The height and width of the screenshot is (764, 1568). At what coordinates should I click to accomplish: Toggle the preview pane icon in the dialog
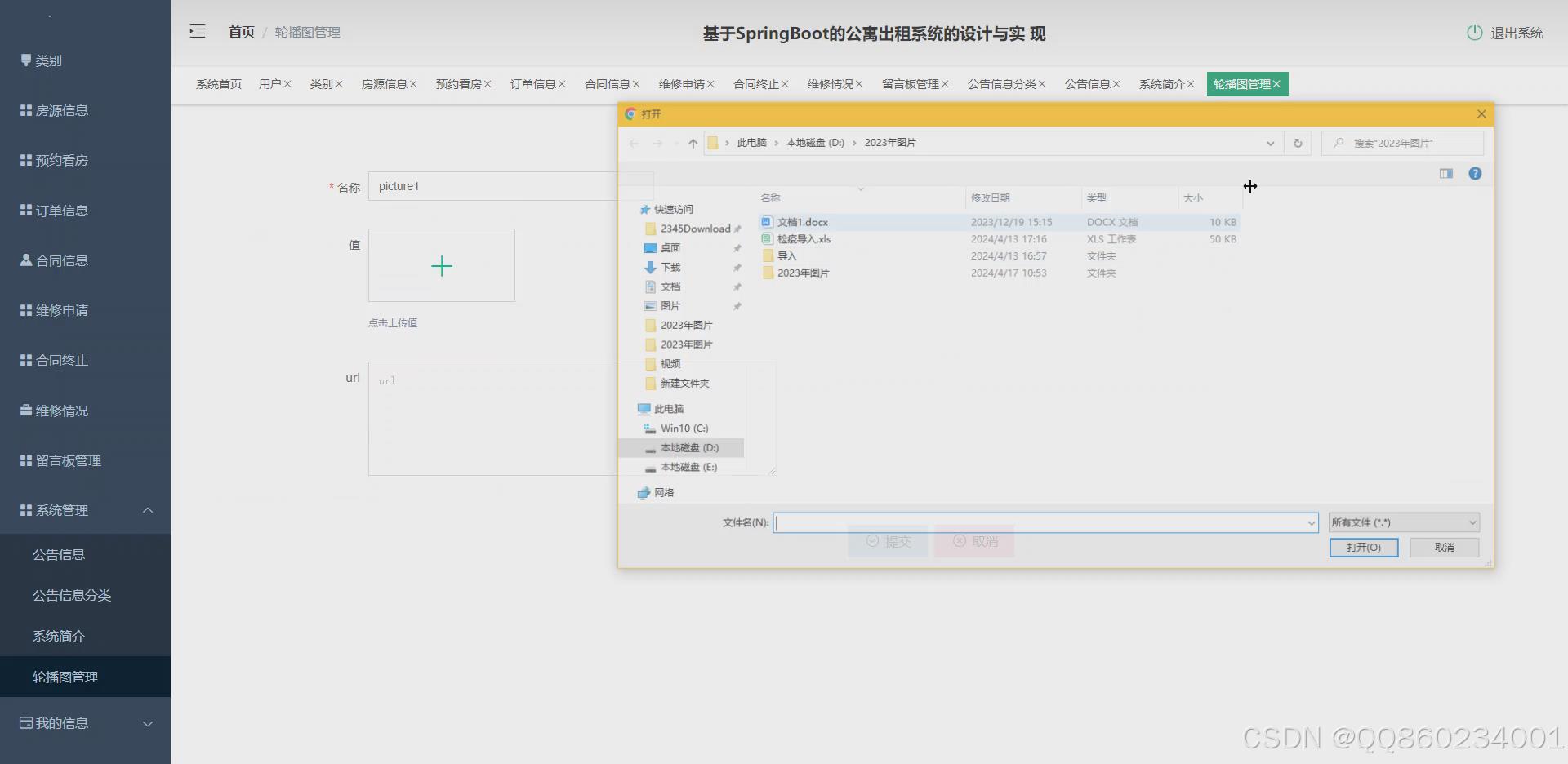click(1446, 173)
